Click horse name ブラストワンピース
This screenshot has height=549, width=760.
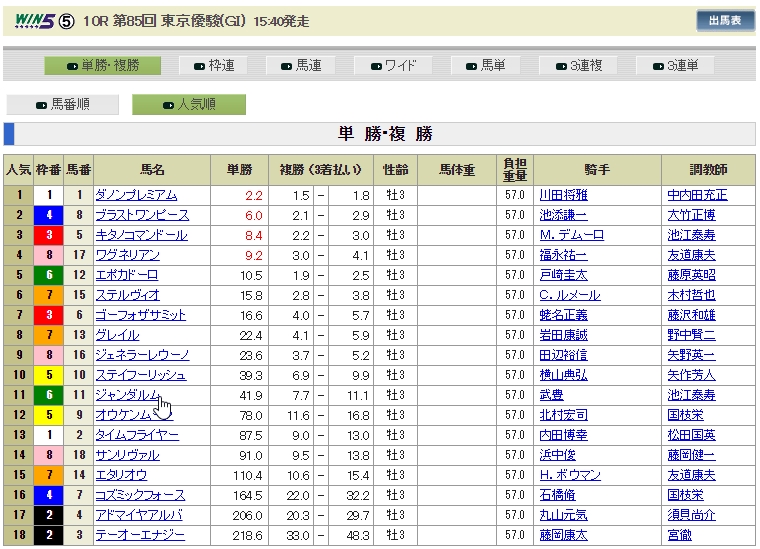click(x=141, y=215)
